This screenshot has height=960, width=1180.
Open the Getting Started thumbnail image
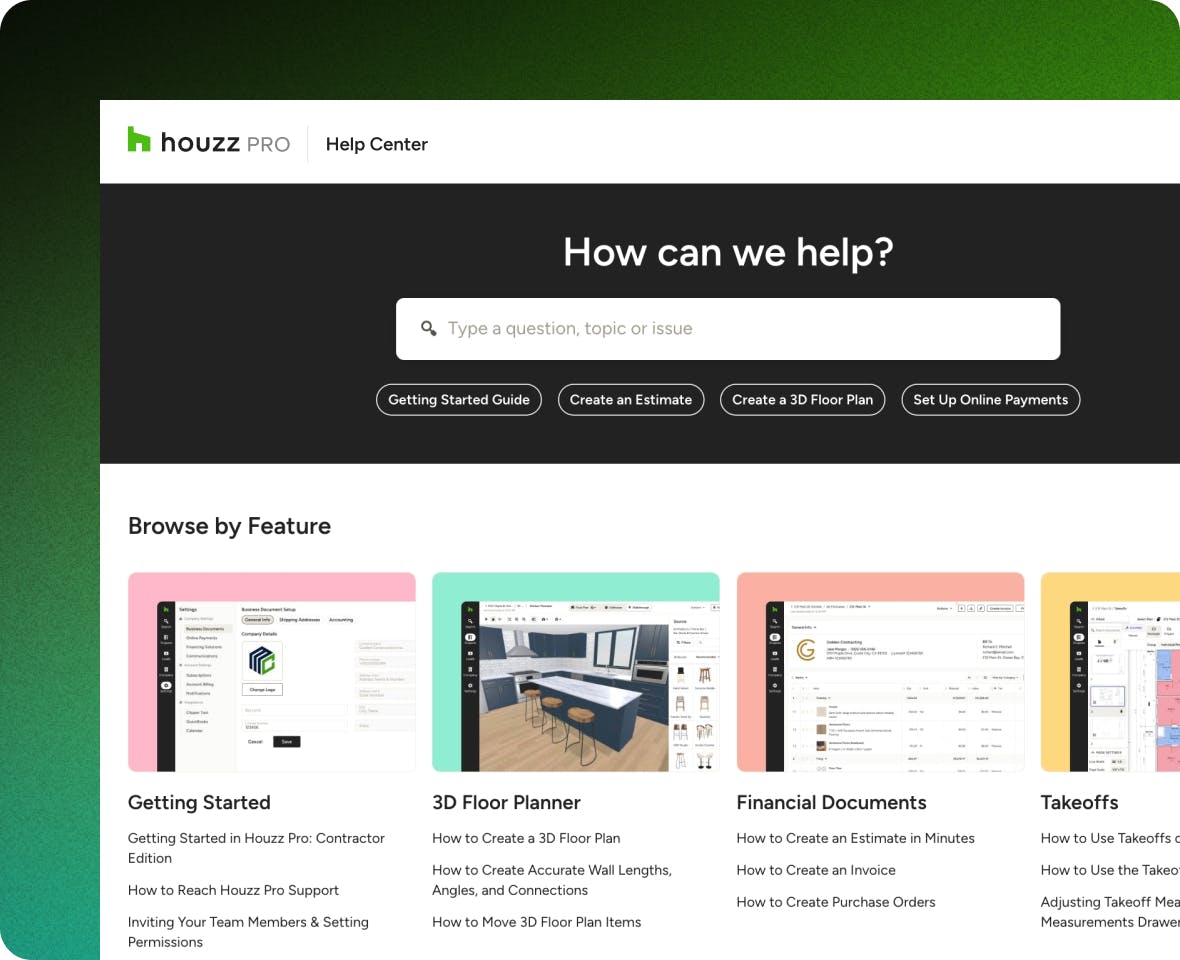tap(272, 672)
